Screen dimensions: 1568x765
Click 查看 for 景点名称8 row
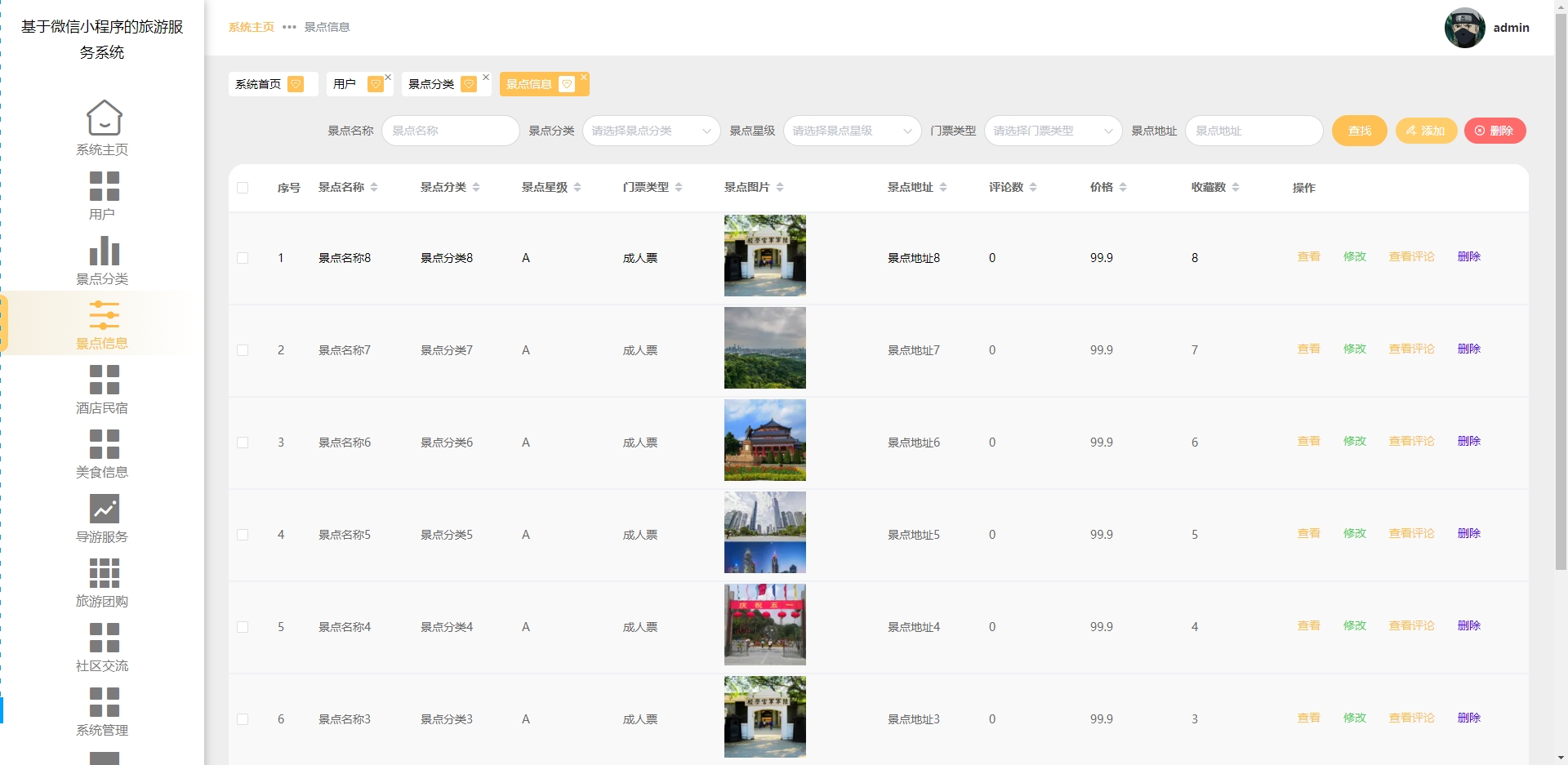1309,256
